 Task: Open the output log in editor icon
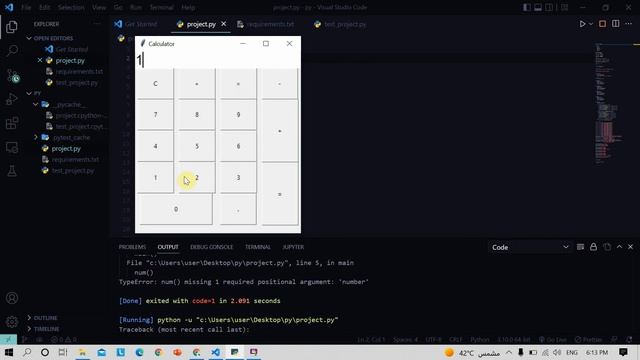click(607, 247)
